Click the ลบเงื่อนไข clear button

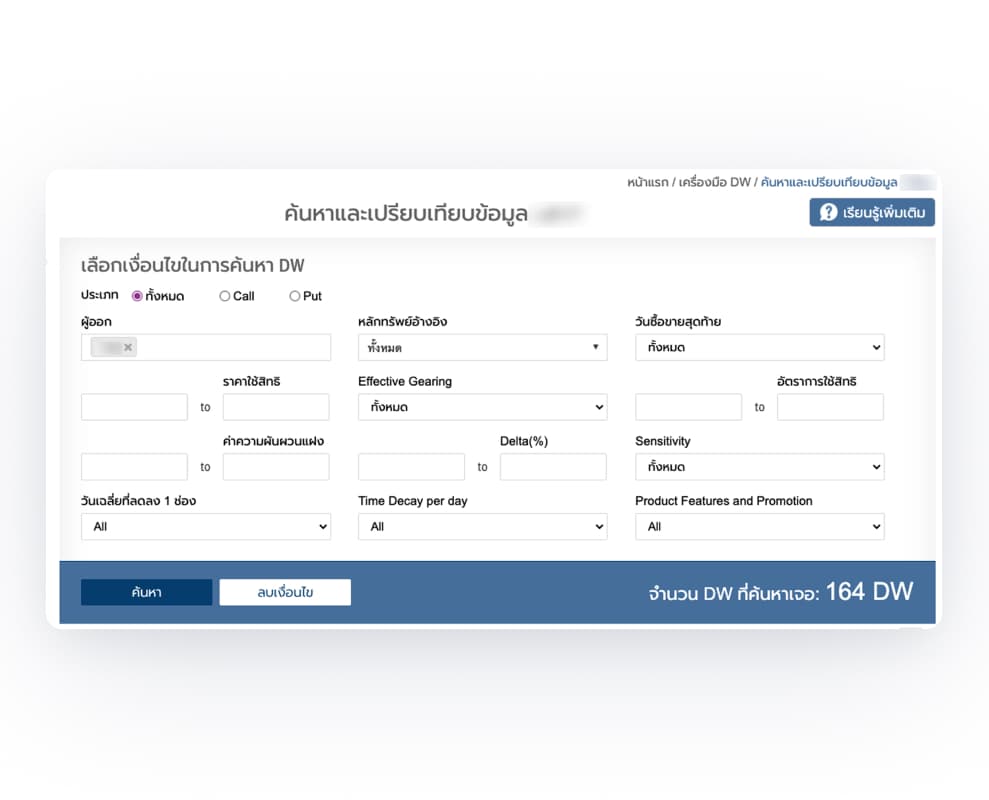click(285, 592)
